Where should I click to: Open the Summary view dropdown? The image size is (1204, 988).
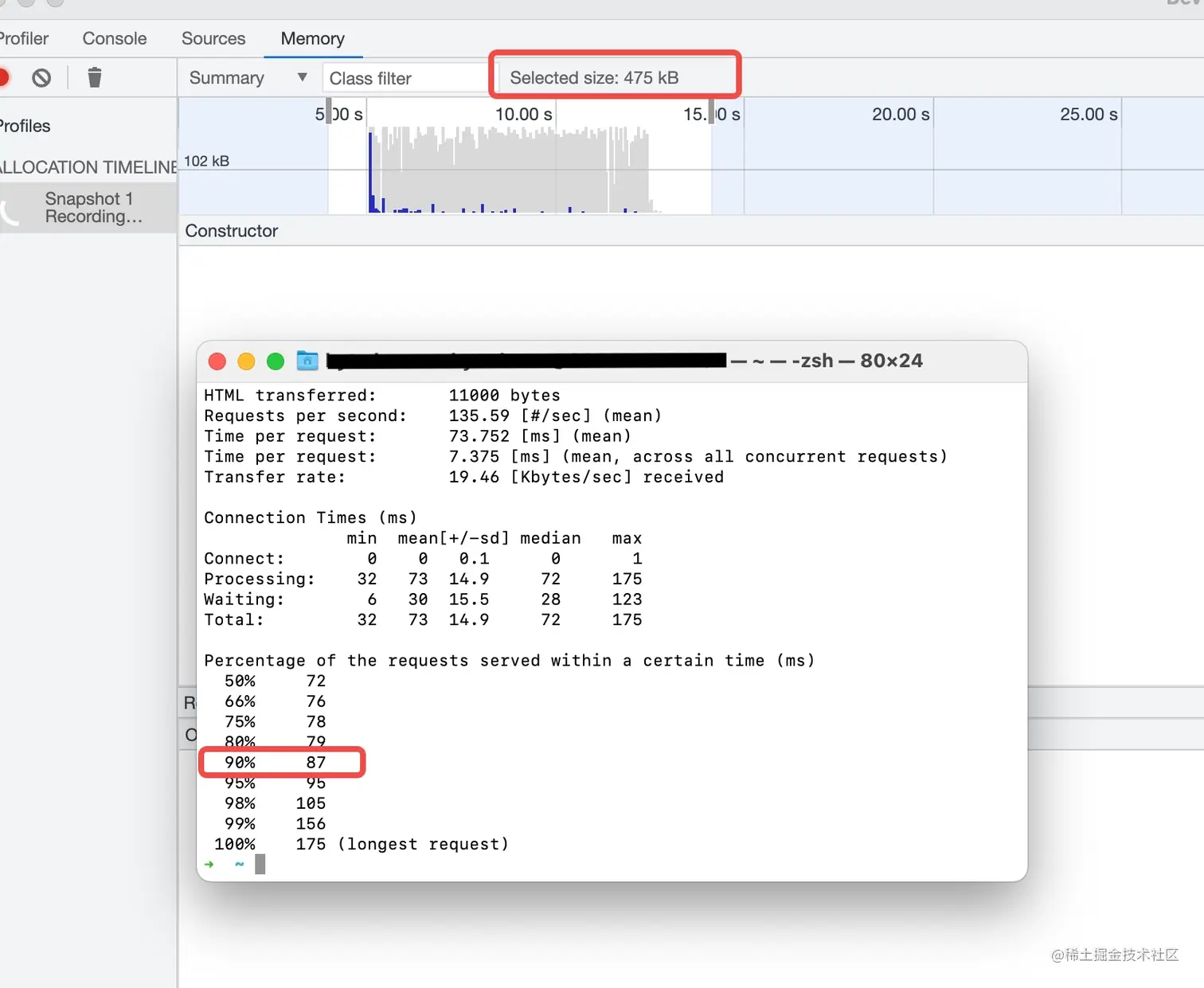click(248, 78)
